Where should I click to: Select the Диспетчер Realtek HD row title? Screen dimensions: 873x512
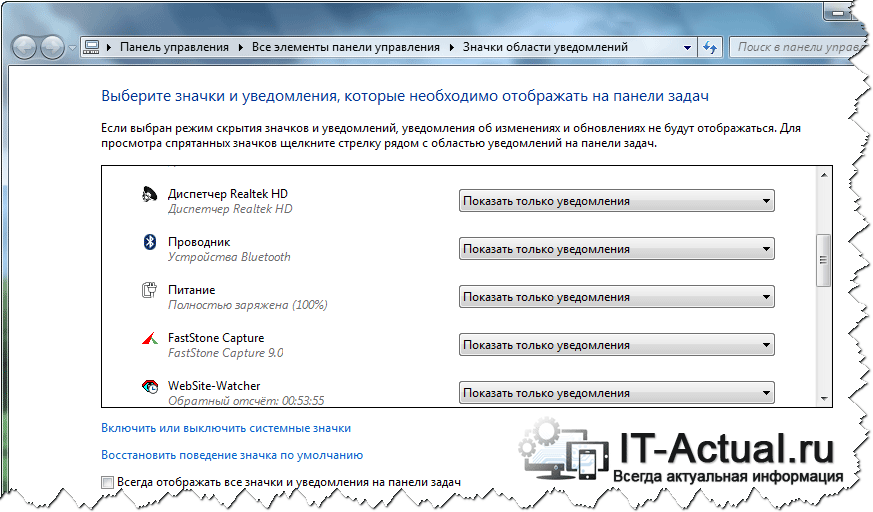coord(228,194)
